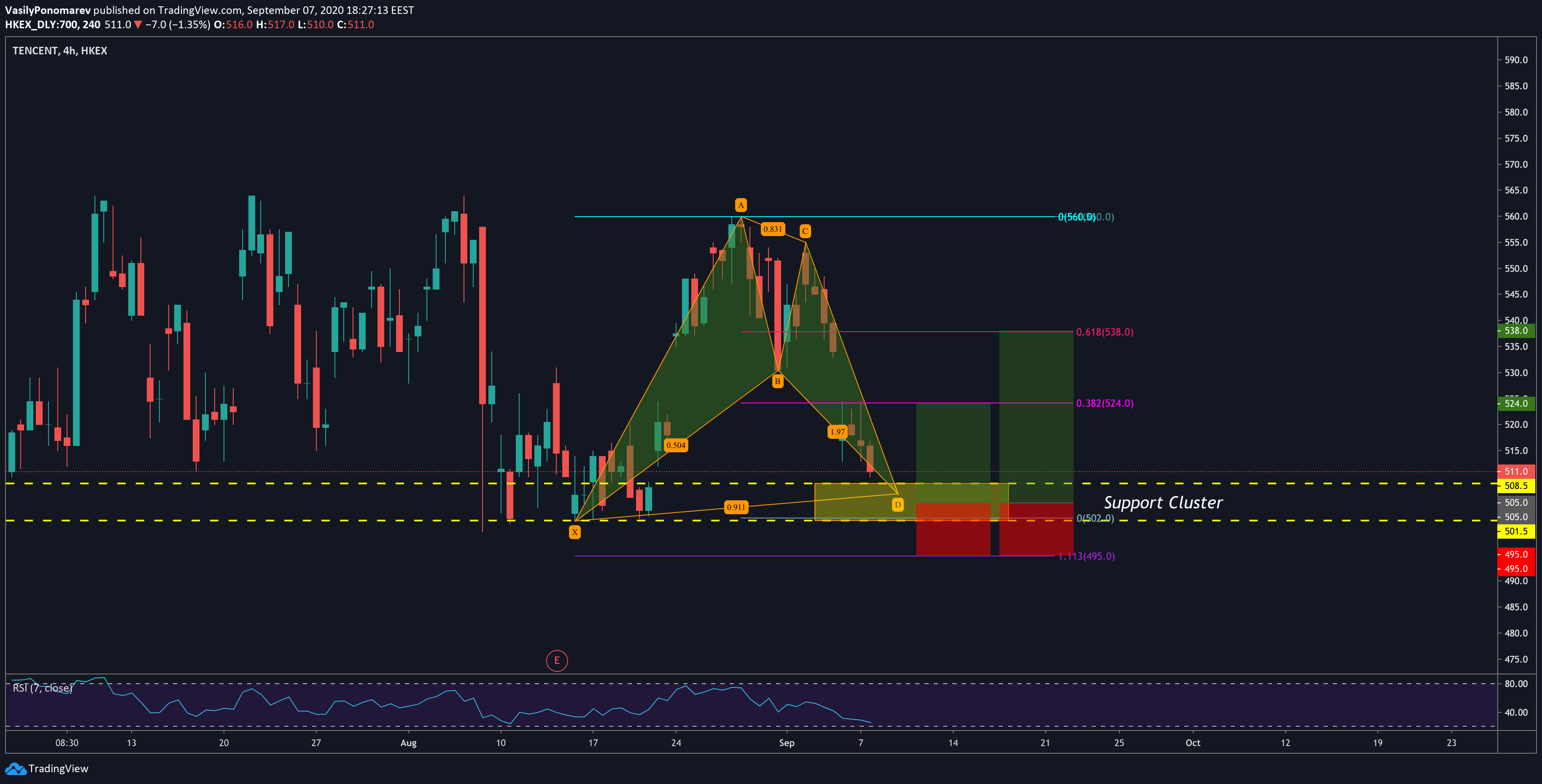Click the 560.0 price scale label

(1516, 217)
